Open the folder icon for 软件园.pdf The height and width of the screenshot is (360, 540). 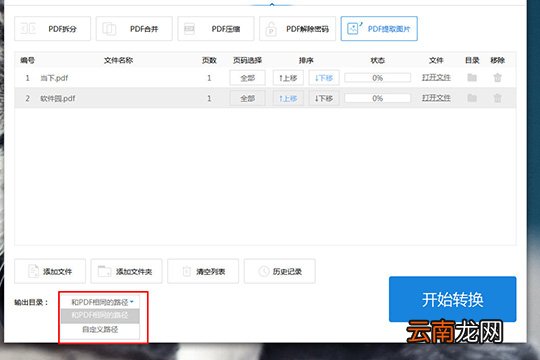(x=472, y=98)
